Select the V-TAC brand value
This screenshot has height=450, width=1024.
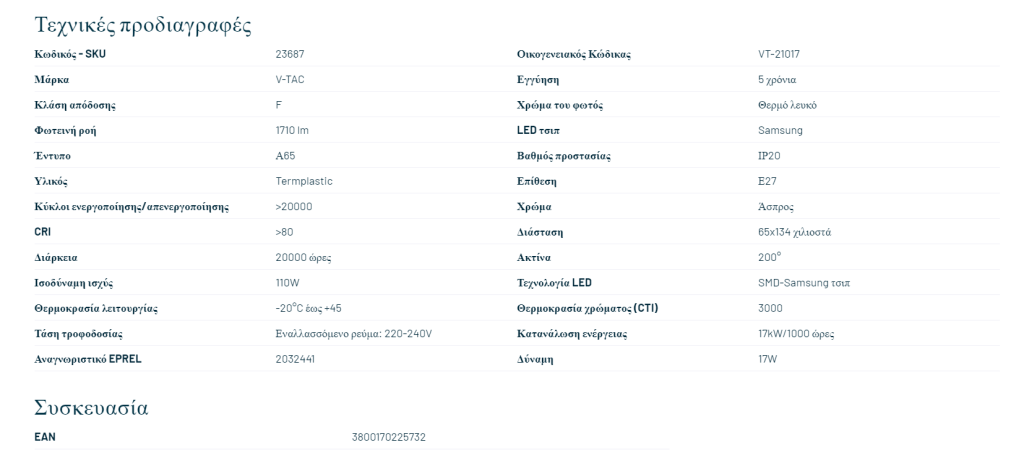291,79
